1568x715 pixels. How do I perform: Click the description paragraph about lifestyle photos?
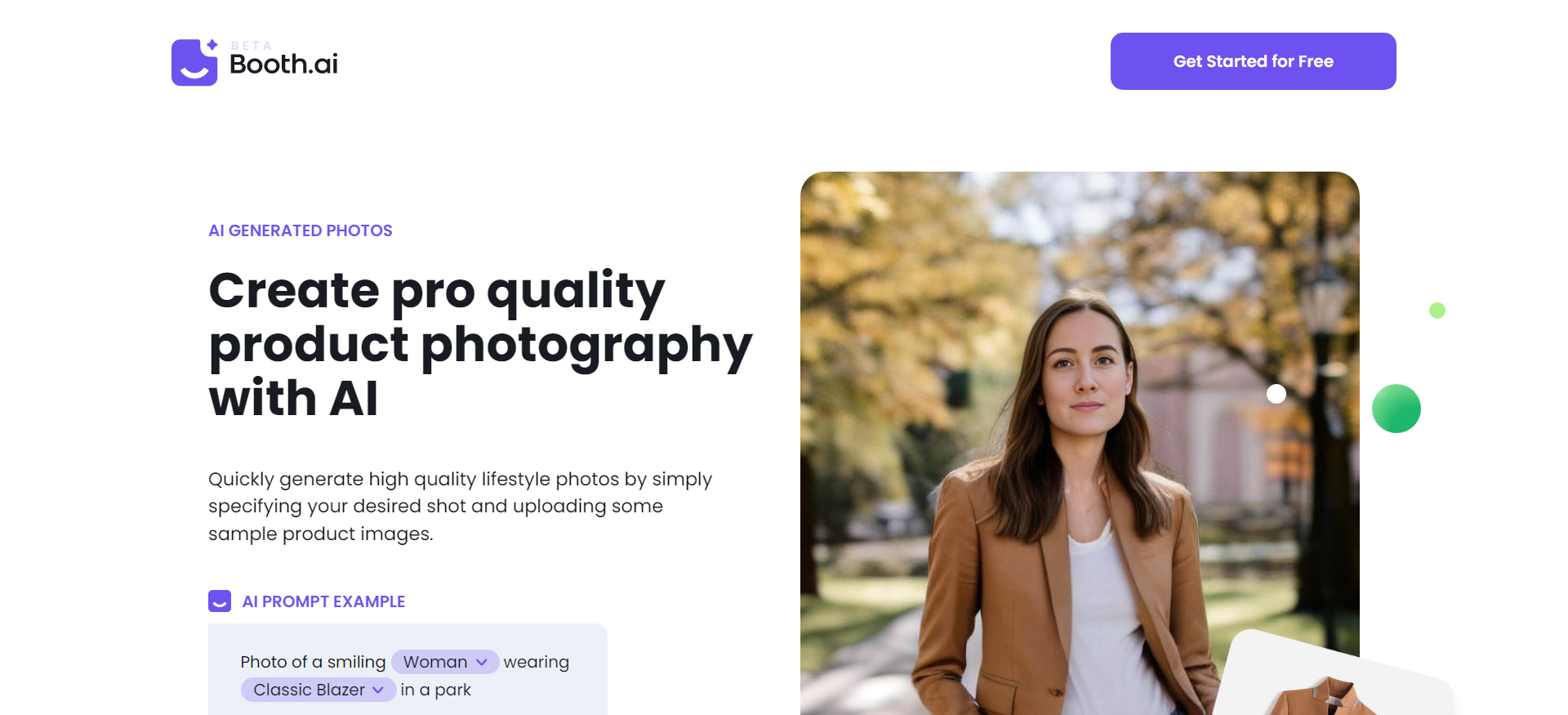[x=461, y=506]
